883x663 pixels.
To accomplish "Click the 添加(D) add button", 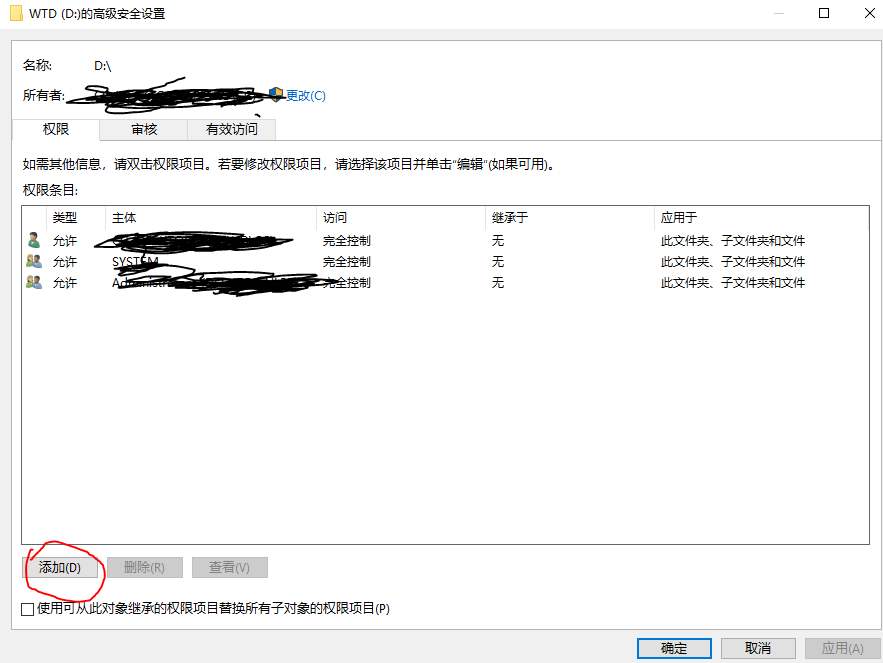I will click(x=60, y=567).
